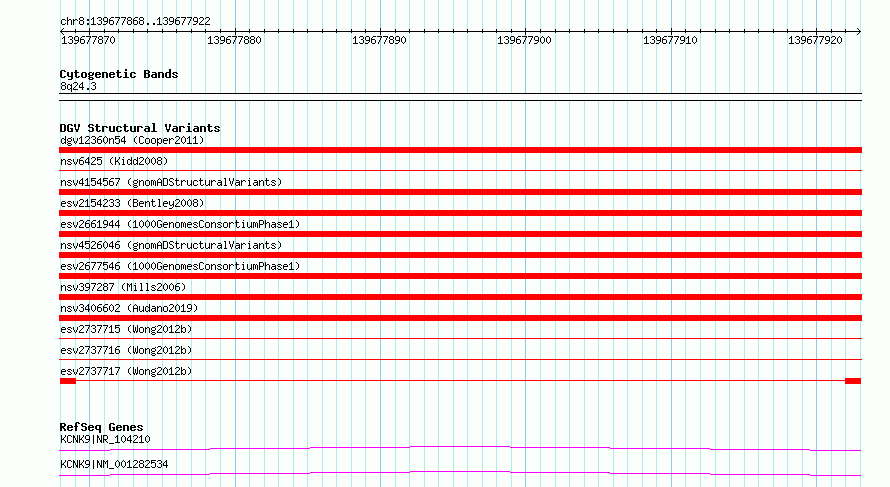Open esv2737715 (Wong2012b) variant
The width and height of the screenshot is (890, 487).
126,329
